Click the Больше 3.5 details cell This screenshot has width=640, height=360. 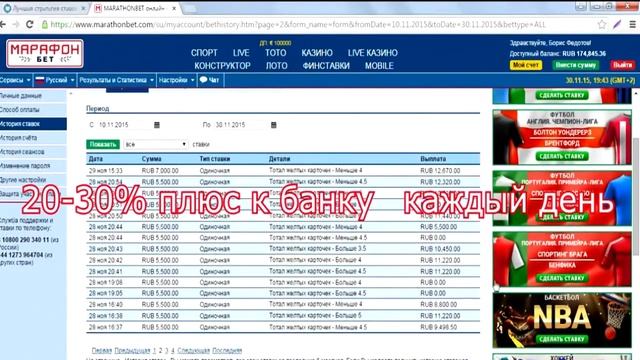pos(317,249)
